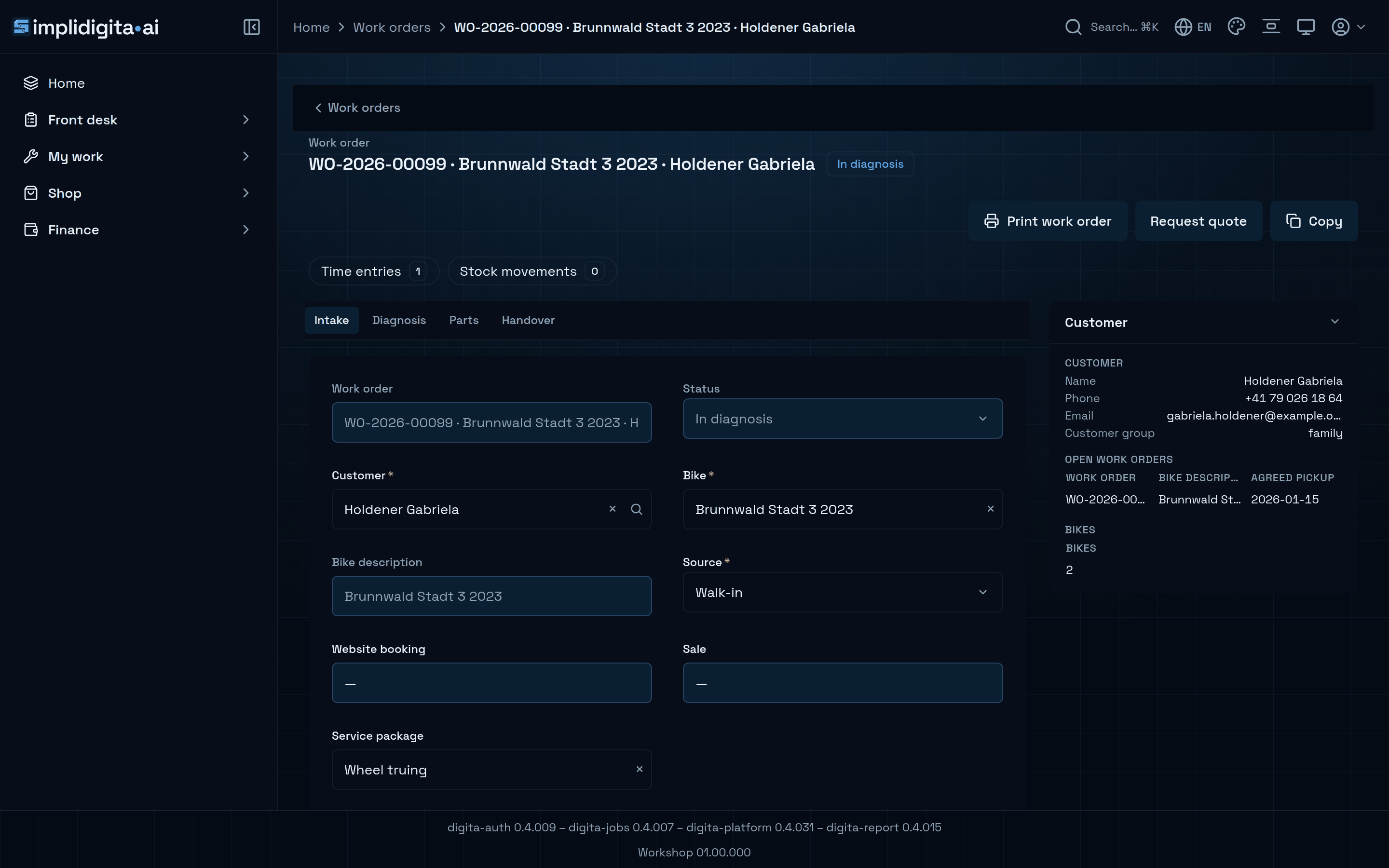Click the implidigita.ai logo
Viewport: 1389px width, 868px height.
[x=85, y=27]
